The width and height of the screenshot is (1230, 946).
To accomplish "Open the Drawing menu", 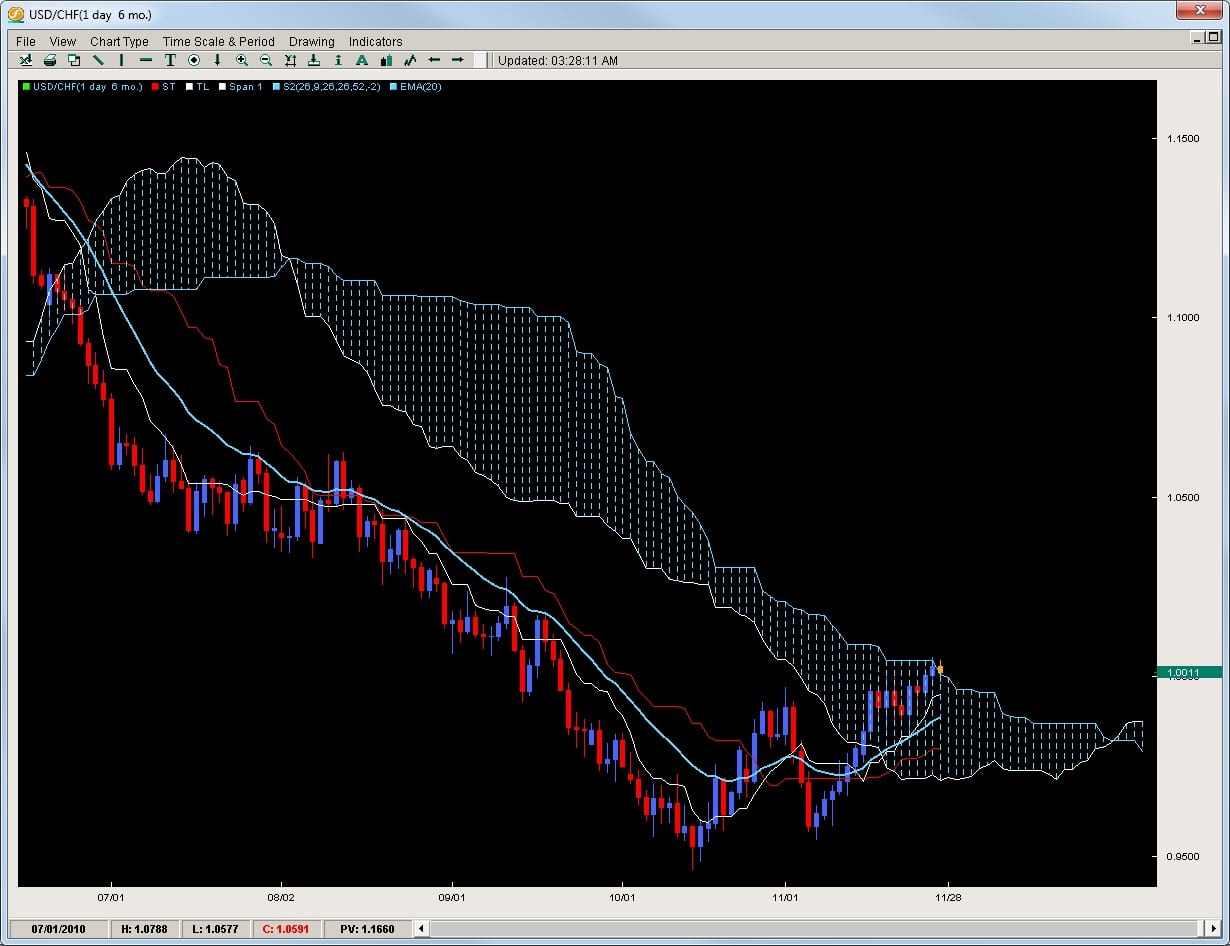I will pos(312,41).
